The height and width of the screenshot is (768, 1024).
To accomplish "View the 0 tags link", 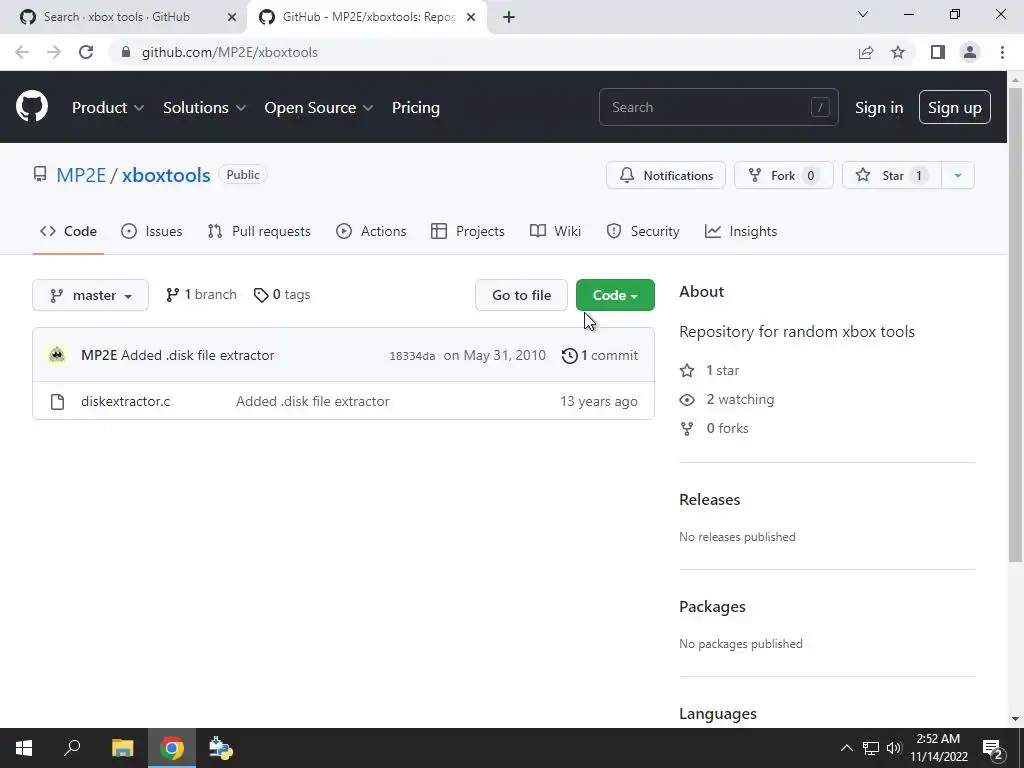I will pyautogui.click(x=282, y=295).
